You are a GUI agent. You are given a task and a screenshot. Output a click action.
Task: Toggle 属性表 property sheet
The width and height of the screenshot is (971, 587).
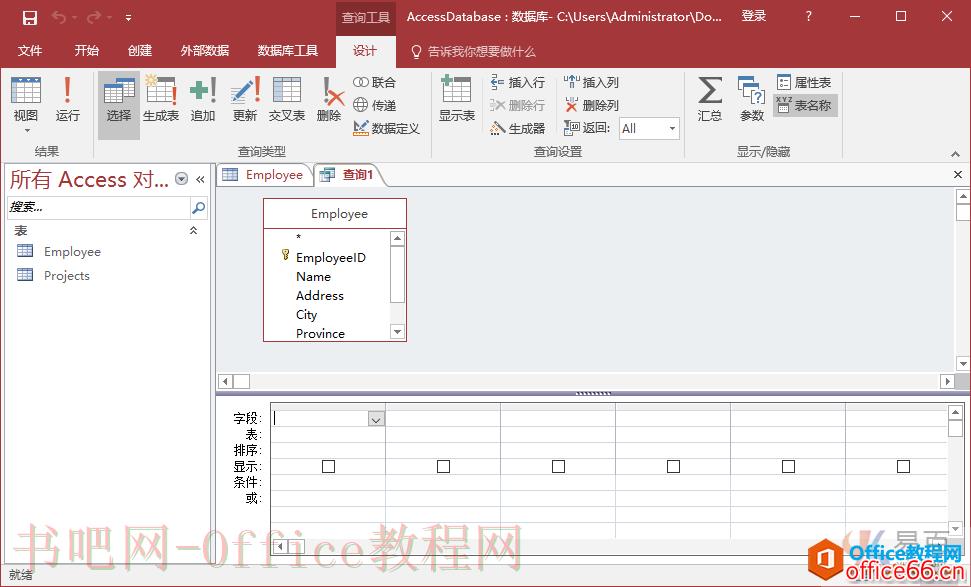[804, 82]
